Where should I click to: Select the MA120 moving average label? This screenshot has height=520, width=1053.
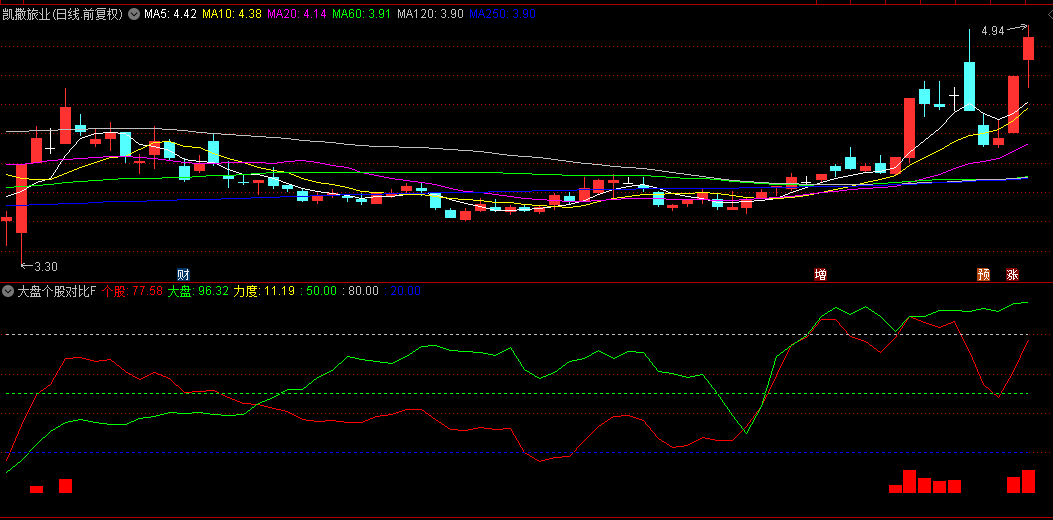(430, 14)
